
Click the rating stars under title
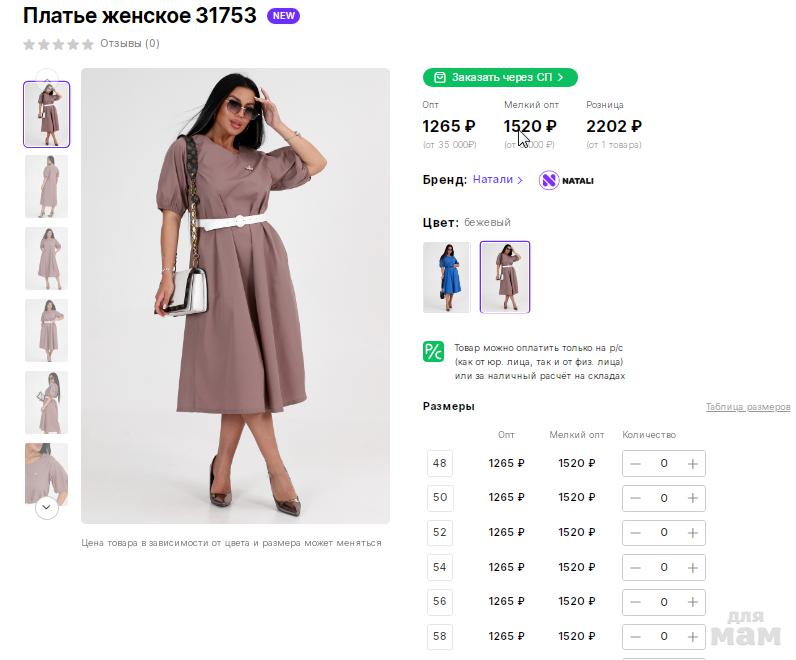[58, 44]
